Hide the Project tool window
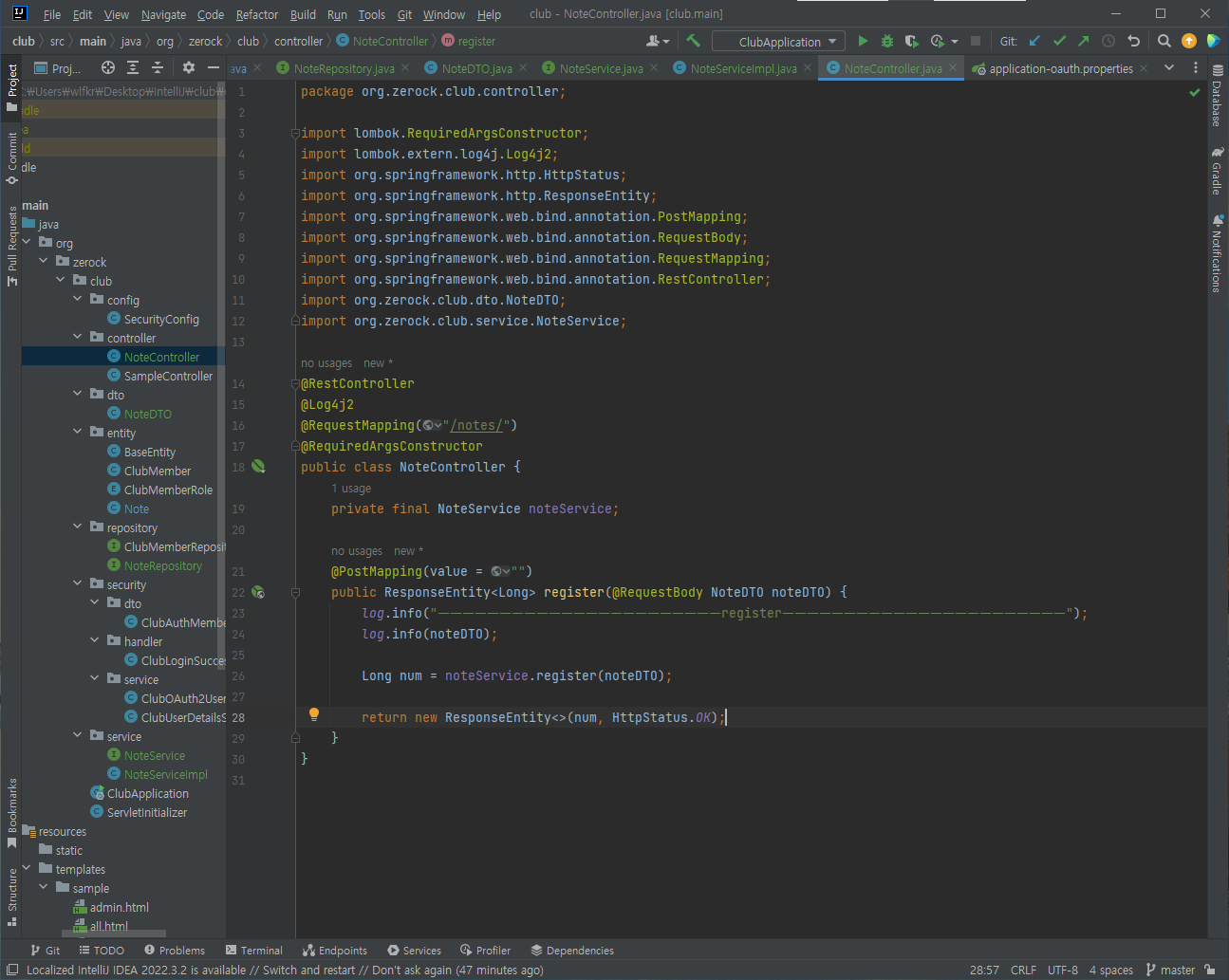 (214, 68)
